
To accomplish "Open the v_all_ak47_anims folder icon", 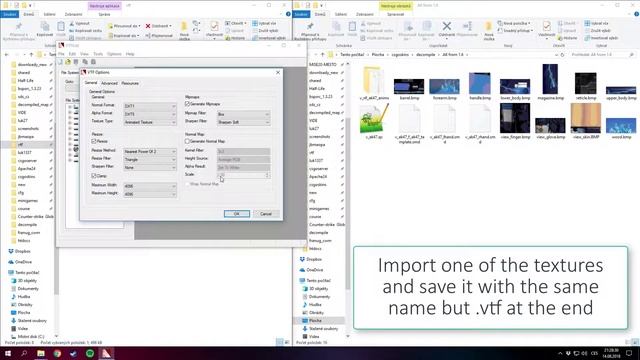I will click(374, 80).
